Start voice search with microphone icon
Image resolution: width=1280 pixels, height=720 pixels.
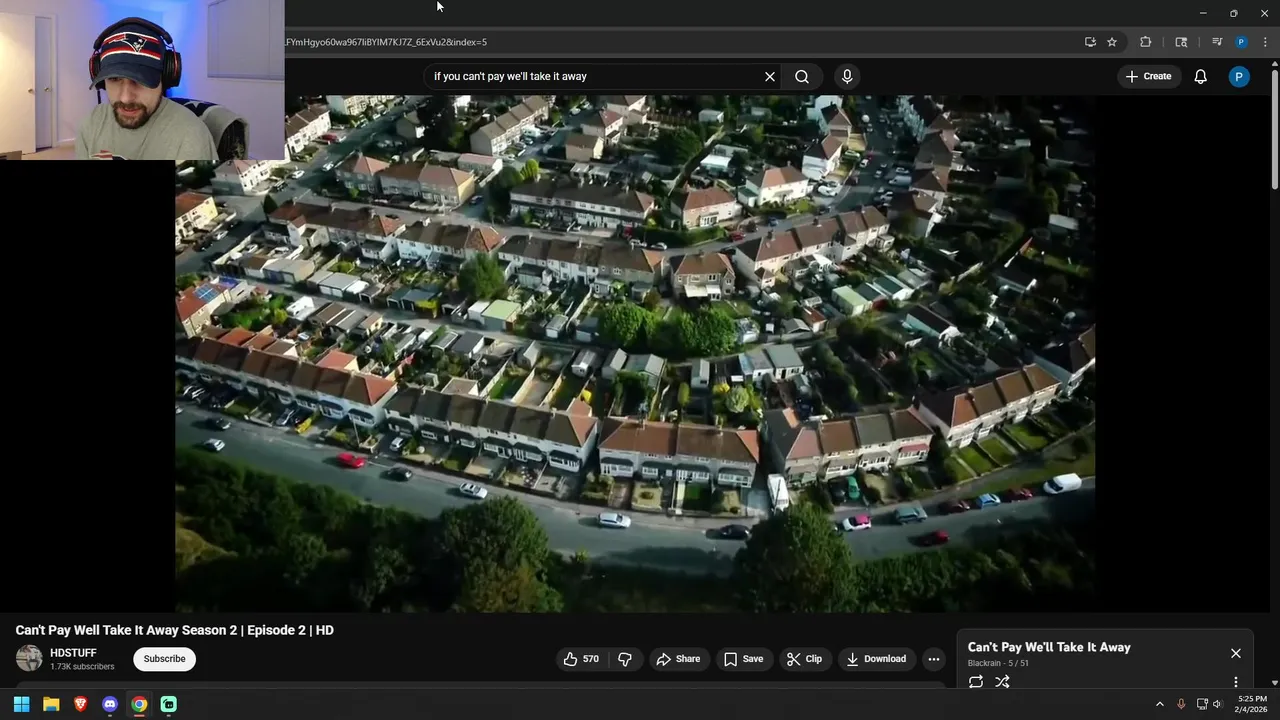coord(847,76)
